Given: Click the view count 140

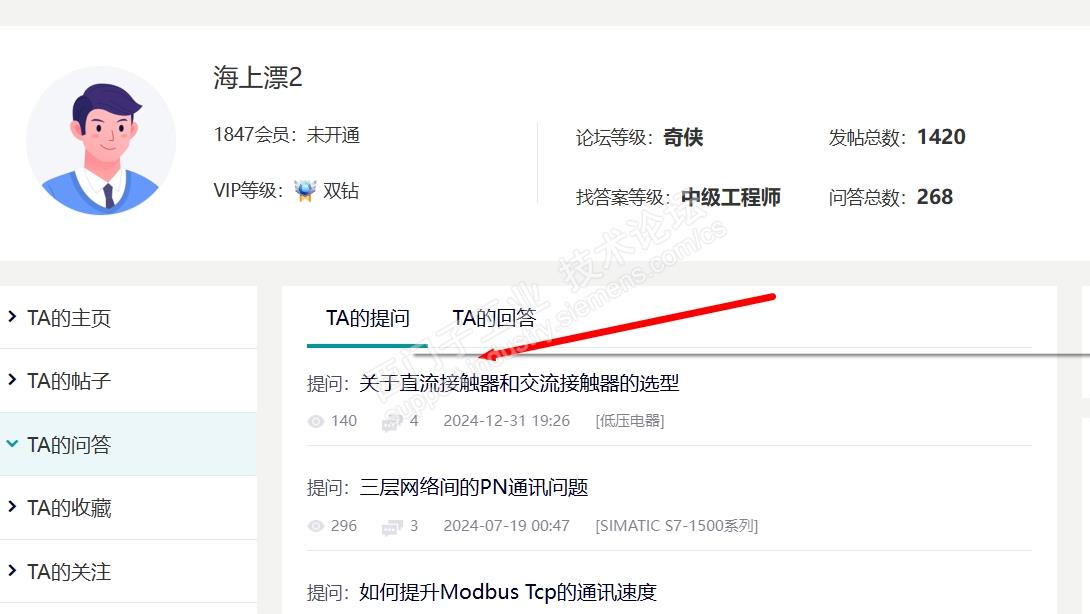Looking at the screenshot, I should pos(344,421).
